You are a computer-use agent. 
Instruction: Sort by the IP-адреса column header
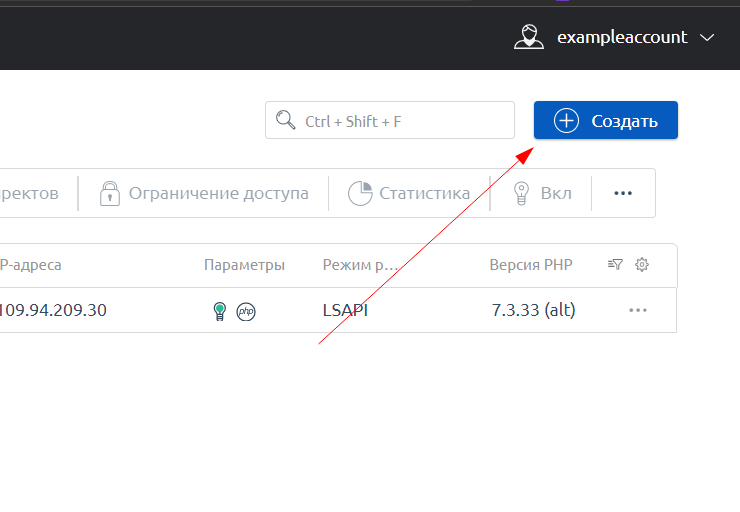pos(30,265)
